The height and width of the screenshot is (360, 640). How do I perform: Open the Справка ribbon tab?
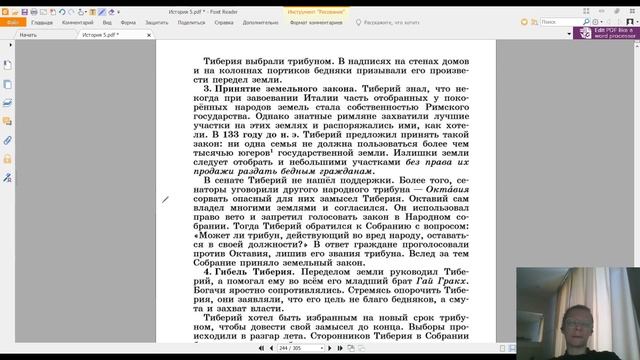(x=224, y=22)
